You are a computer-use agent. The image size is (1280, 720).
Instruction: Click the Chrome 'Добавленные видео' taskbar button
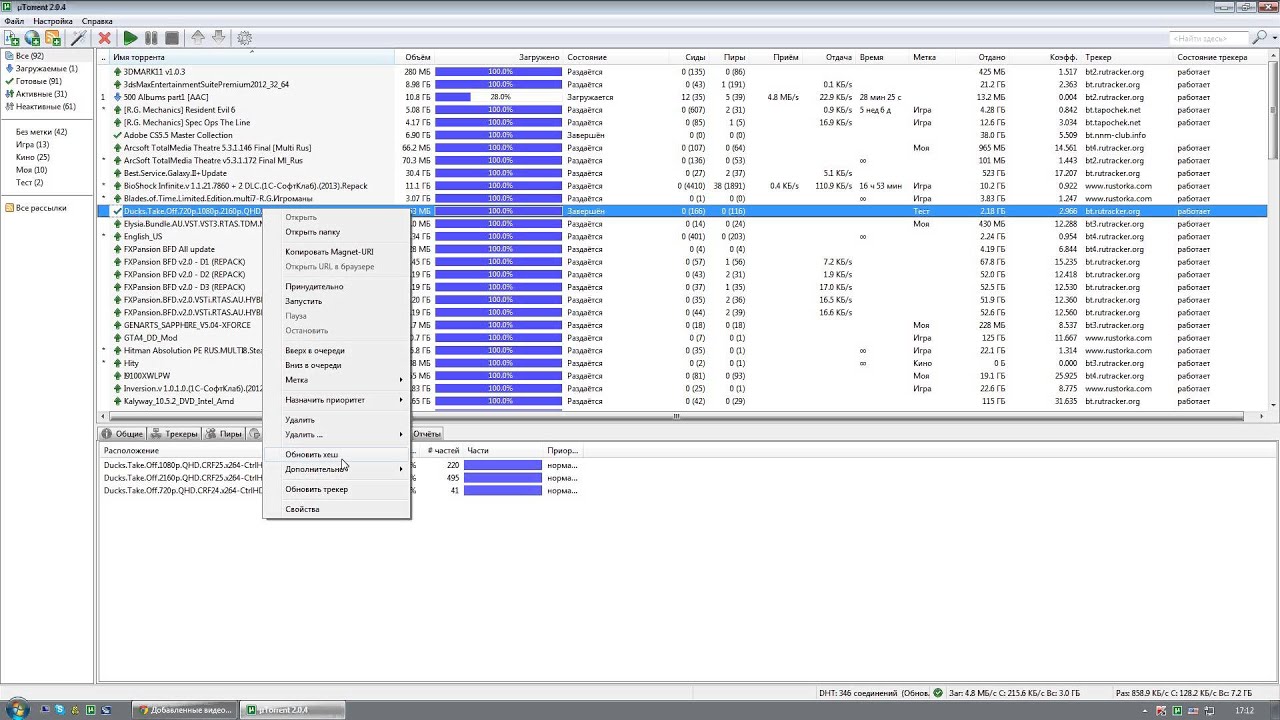point(183,710)
